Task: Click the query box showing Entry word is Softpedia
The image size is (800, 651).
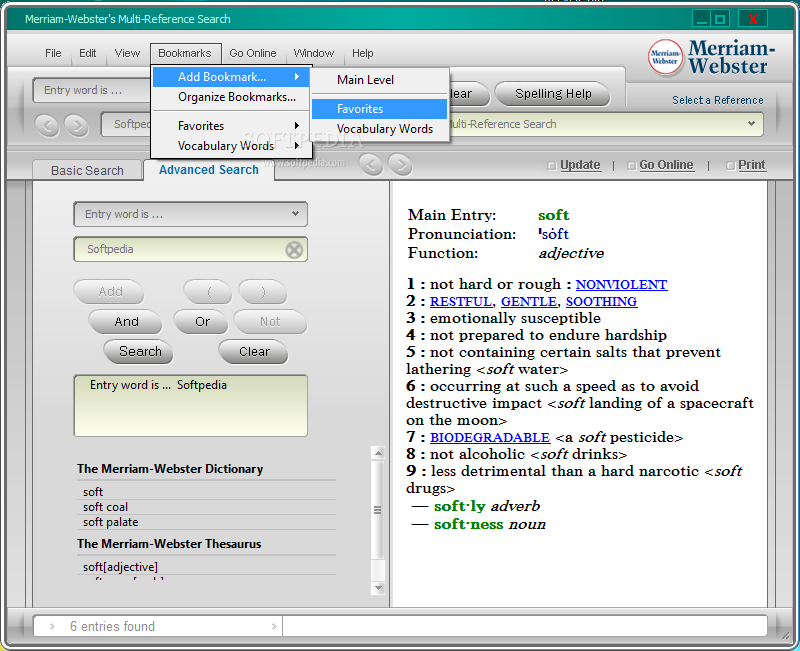Action: [190, 406]
